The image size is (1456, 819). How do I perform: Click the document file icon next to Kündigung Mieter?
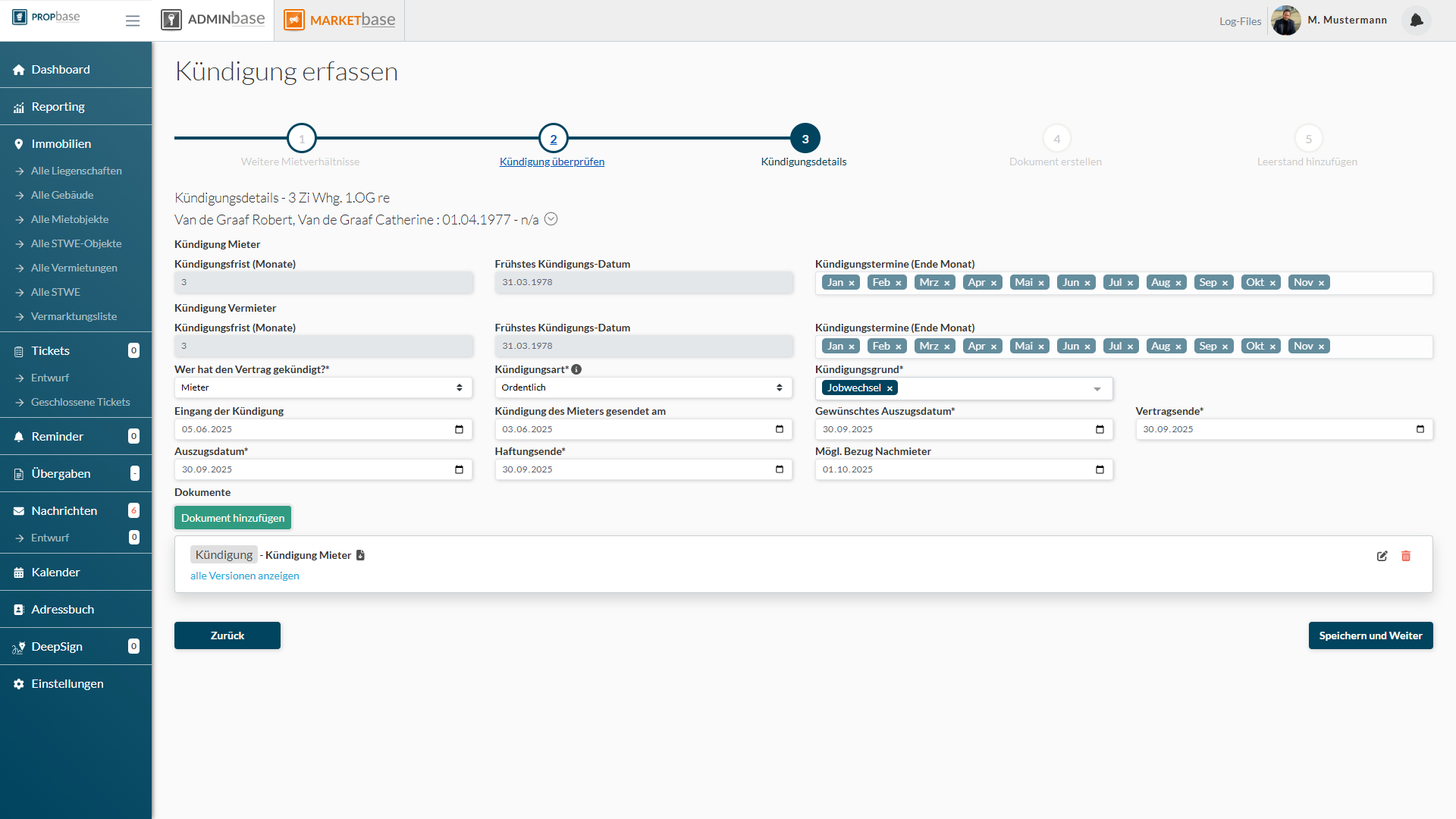pos(361,555)
